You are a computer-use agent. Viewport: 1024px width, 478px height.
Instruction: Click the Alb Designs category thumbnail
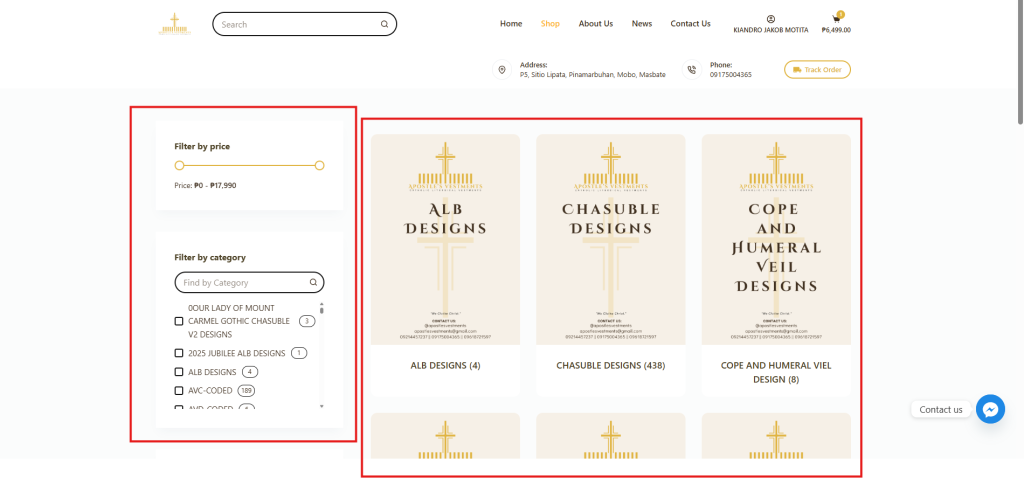coord(445,240)
